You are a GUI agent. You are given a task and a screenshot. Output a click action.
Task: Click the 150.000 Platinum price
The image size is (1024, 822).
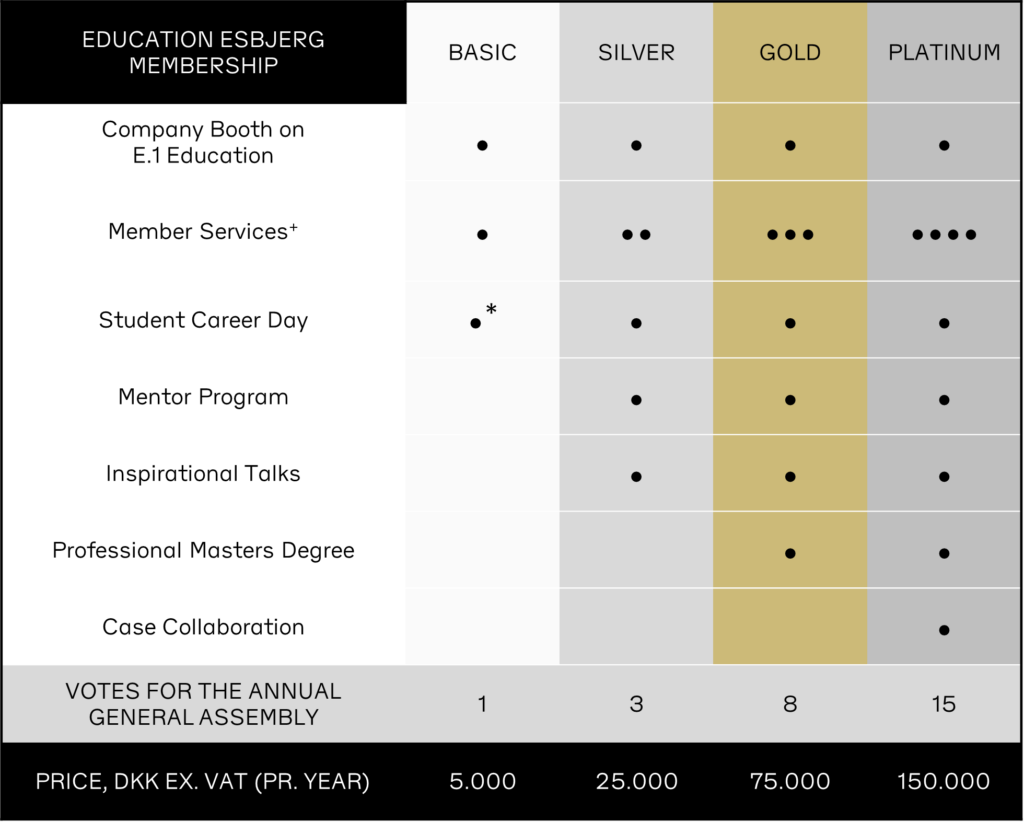point(944,781)
